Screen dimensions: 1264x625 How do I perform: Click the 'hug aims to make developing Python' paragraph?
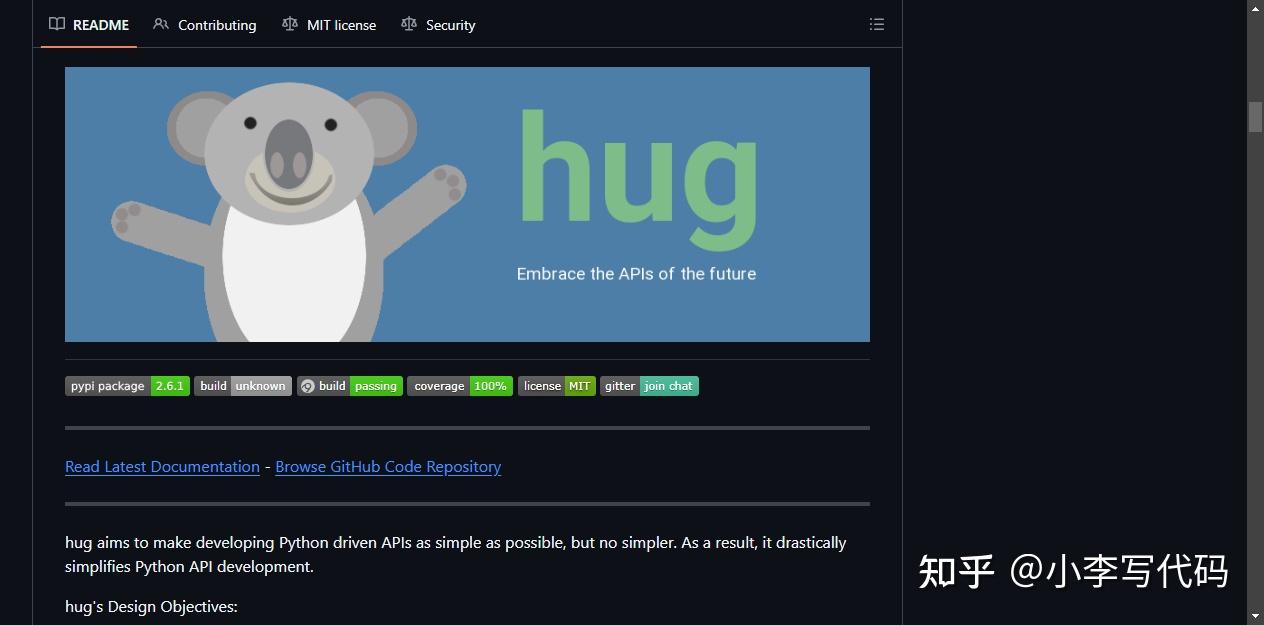[x=456, y=555]
